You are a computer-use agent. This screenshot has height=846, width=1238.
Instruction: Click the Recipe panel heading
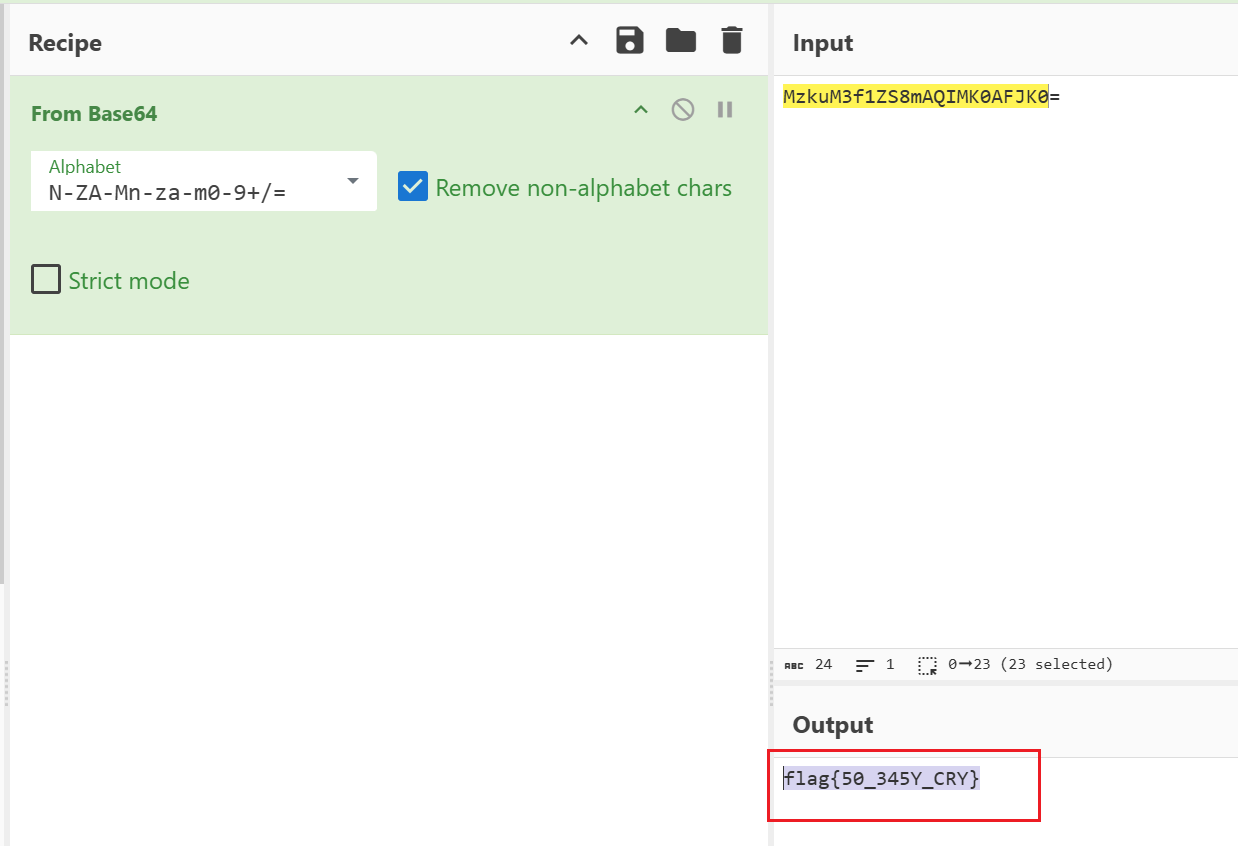point(65,43)
